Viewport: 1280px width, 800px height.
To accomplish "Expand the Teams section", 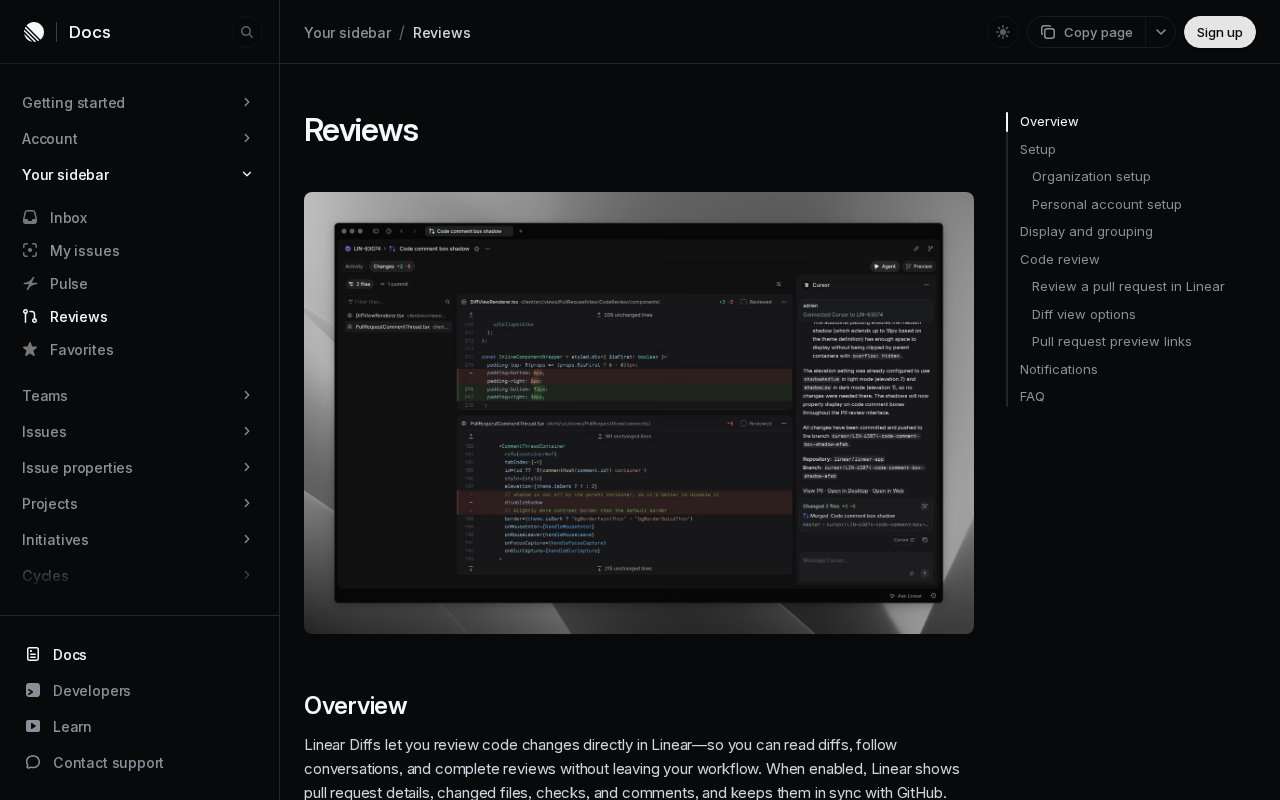I will coord(138,396).
